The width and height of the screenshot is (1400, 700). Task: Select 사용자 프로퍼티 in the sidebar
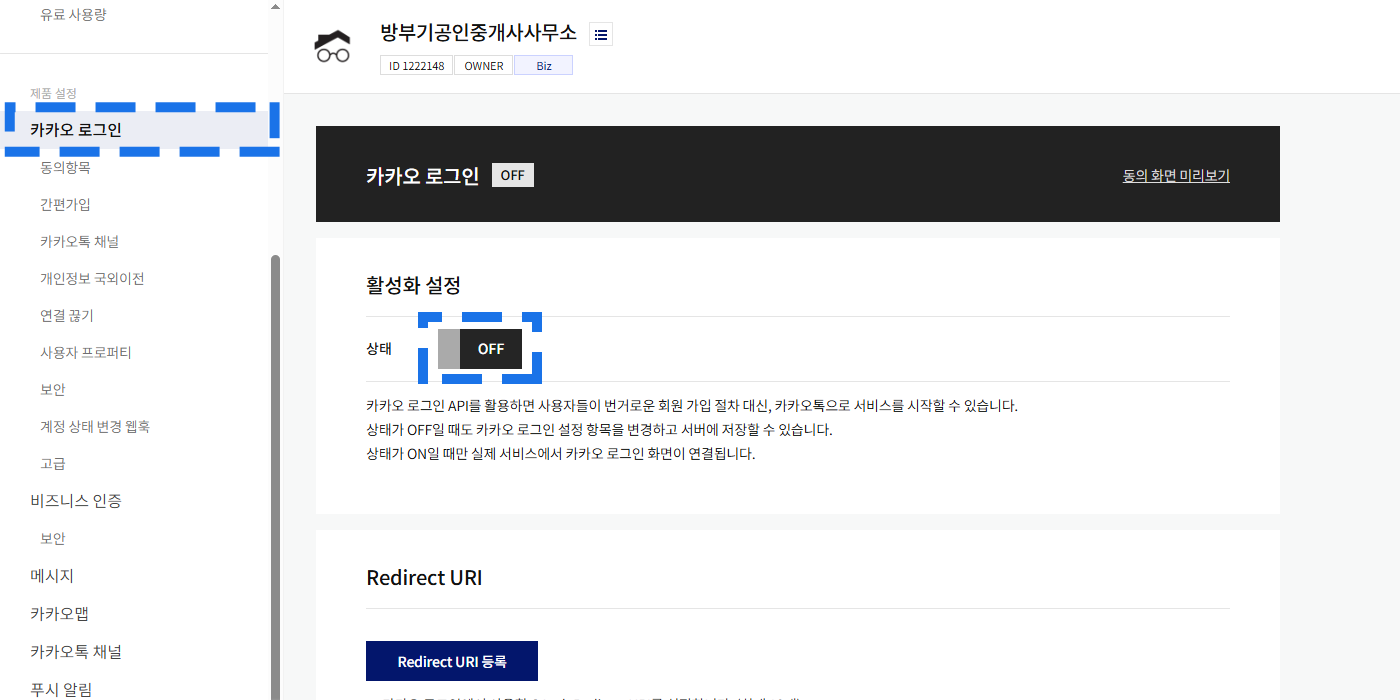click(86, 353)
